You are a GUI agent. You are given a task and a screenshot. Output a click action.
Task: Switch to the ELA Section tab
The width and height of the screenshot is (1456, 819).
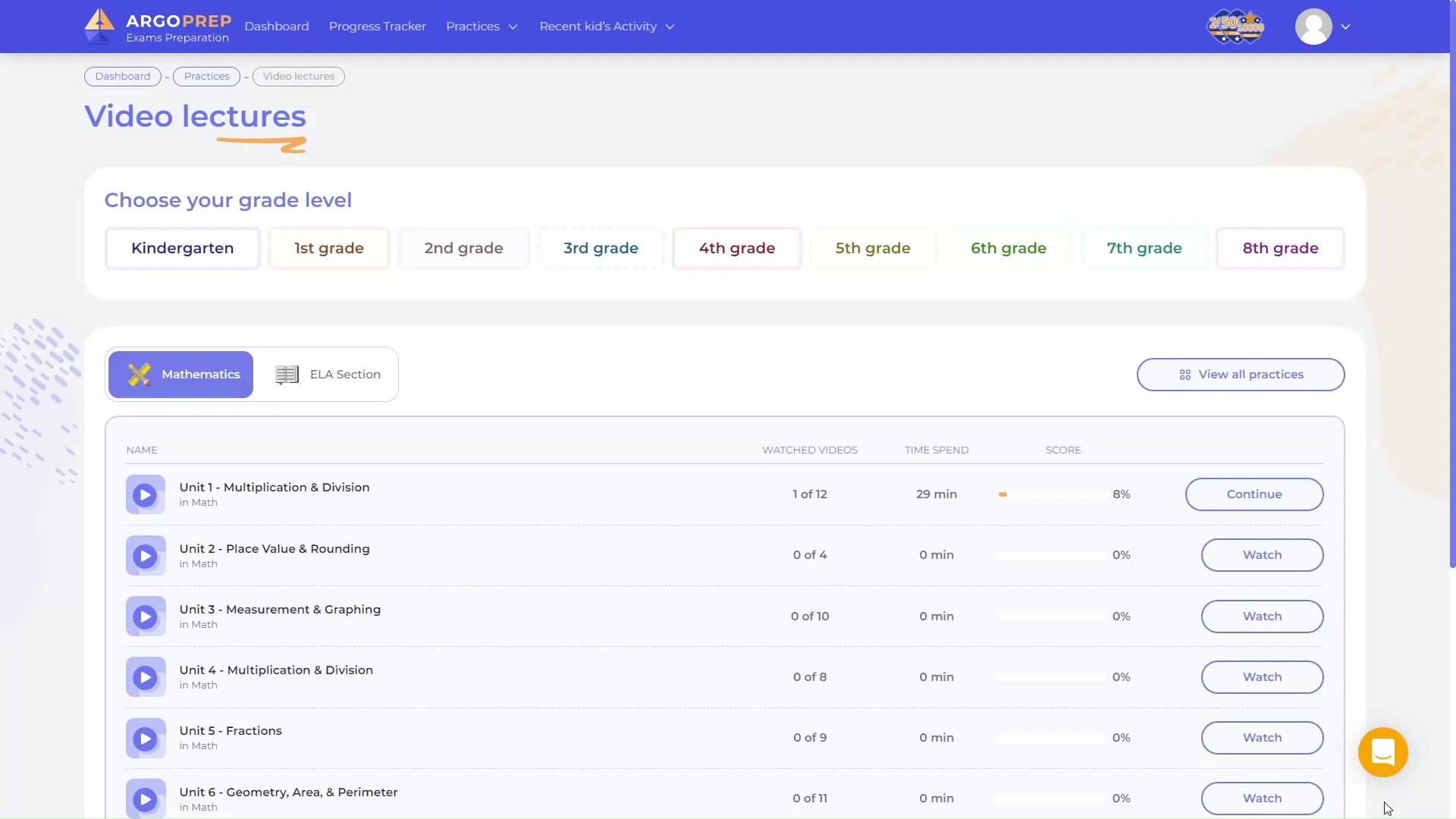(327, 375)
